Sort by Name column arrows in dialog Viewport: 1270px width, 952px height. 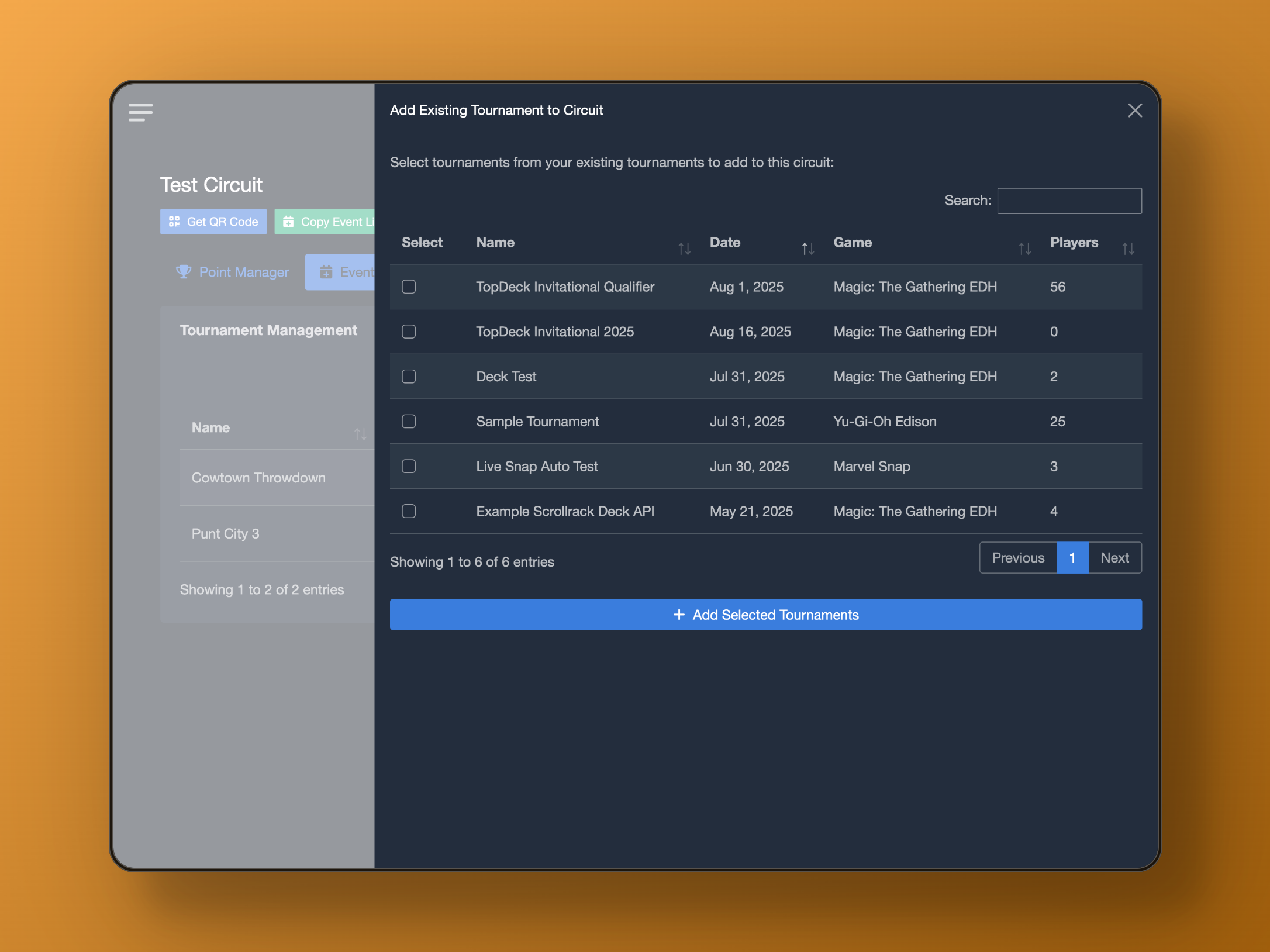(x=684, y=249)
